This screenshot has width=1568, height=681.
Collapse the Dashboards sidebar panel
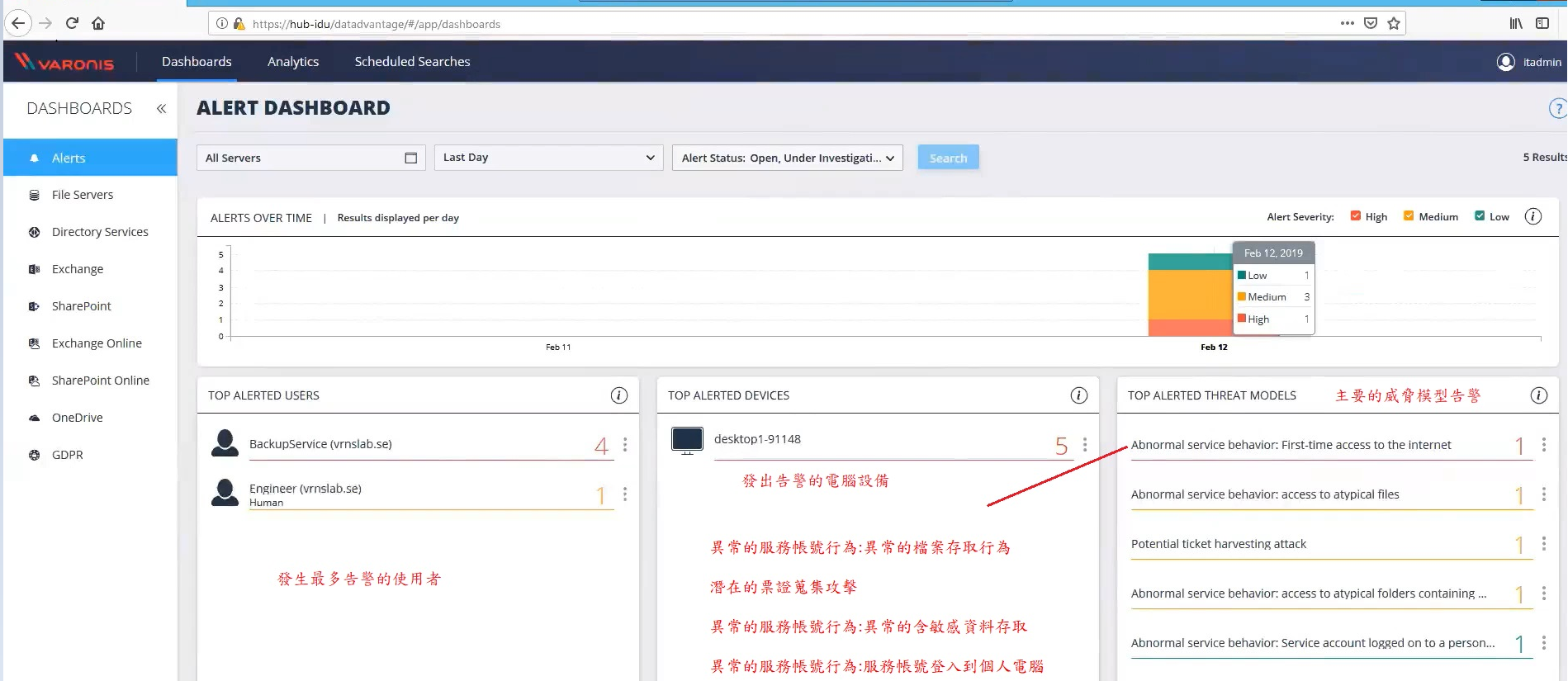[161, 108]
